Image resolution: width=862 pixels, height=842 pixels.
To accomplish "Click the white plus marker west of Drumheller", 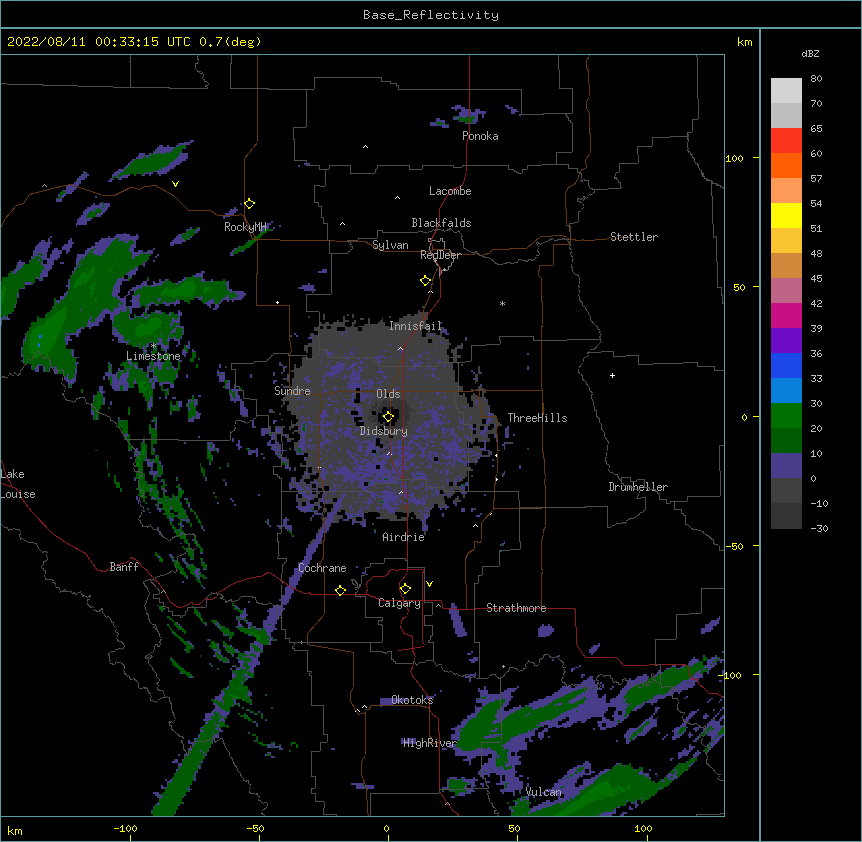I will [x=612, y=375].
